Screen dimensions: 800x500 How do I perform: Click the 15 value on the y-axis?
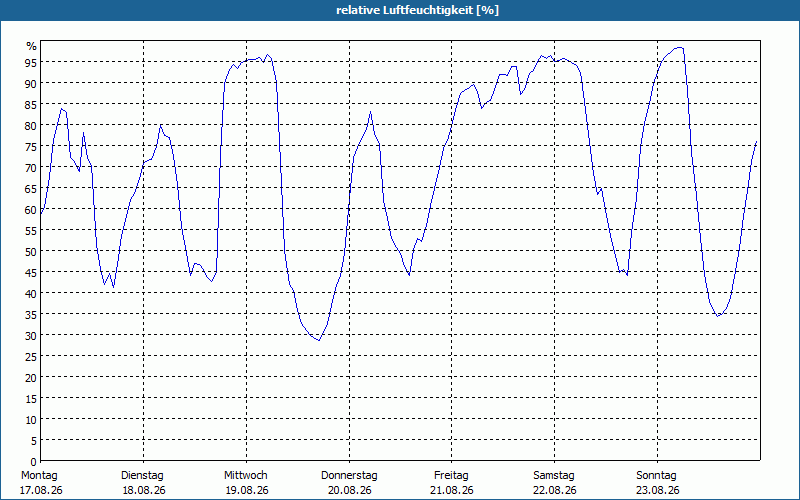click(x=31, y=399)
